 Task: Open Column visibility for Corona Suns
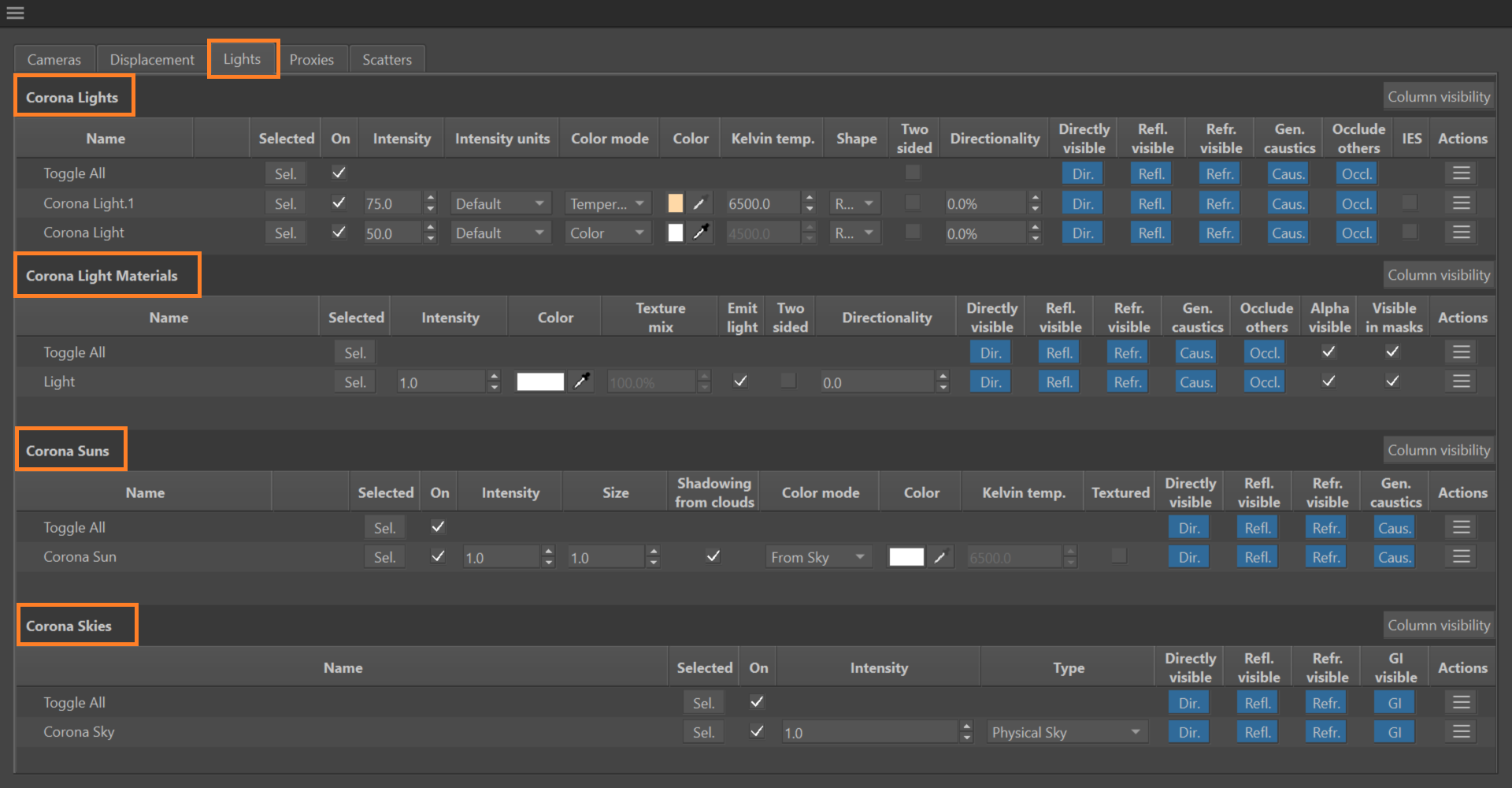tap(1439, 449)
